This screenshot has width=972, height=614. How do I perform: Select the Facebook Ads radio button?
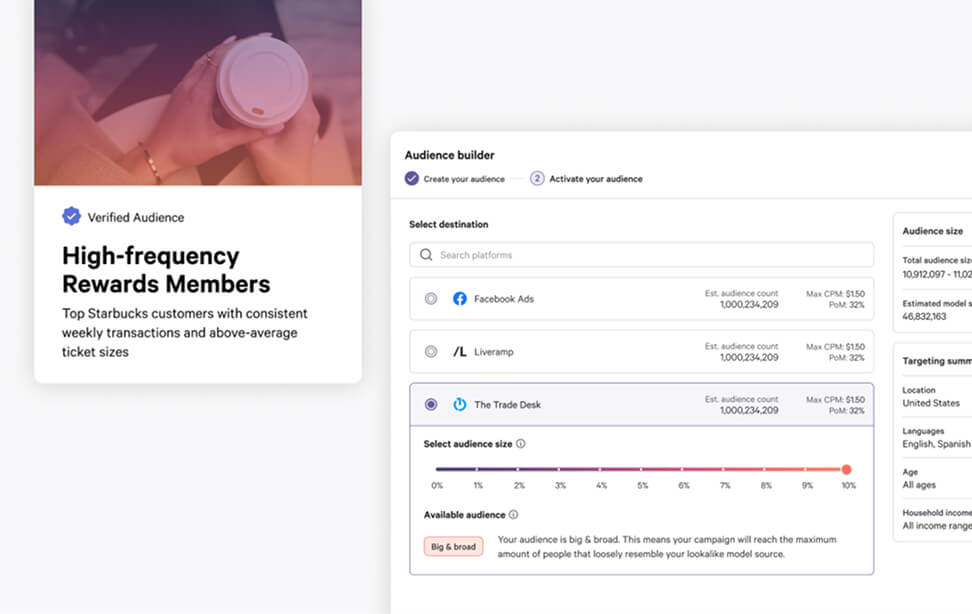point(430,300)
